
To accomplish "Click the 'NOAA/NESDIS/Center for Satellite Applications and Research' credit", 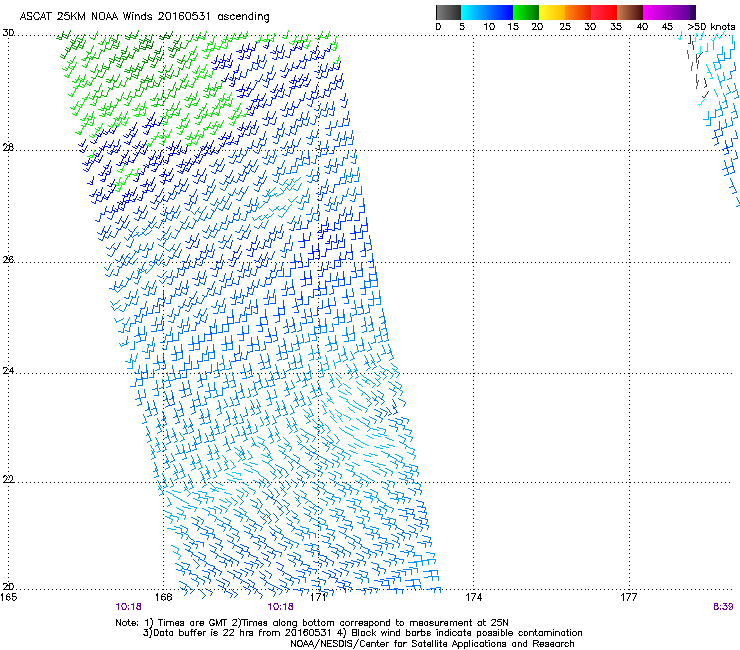I will pos(432,644).
